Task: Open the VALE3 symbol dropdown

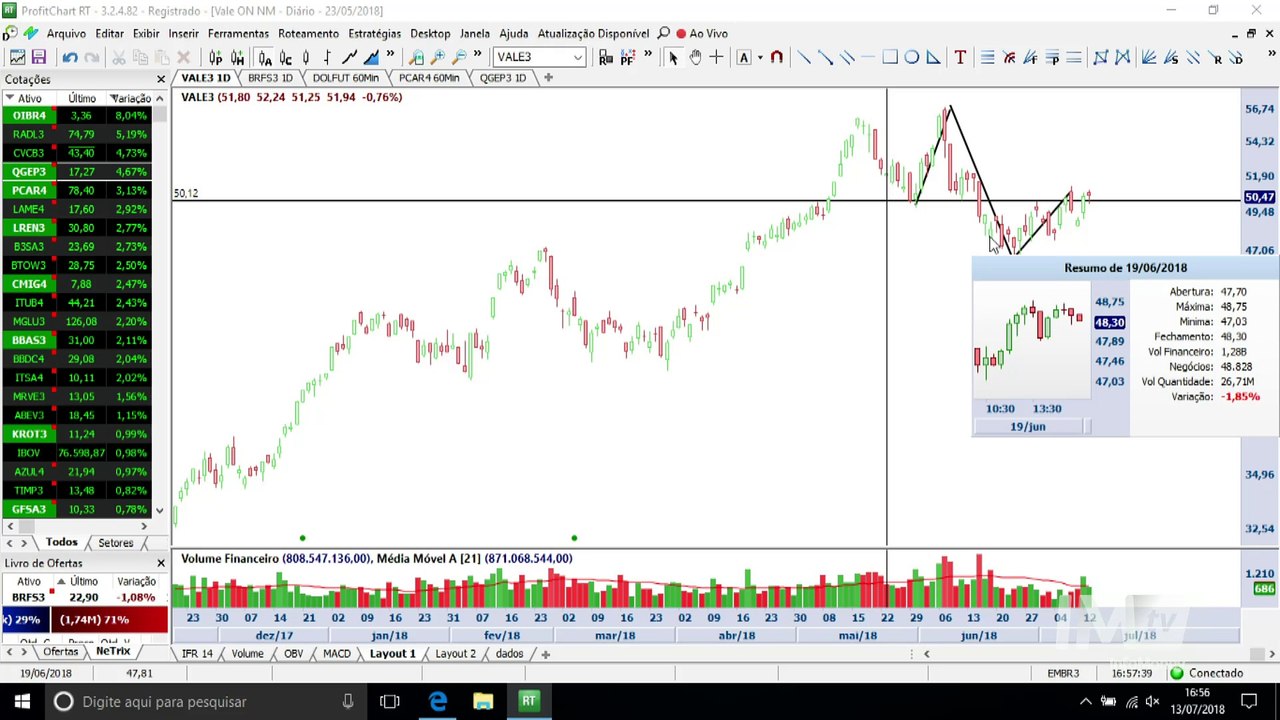Action: pyautogui.click(x=578, y=57)
